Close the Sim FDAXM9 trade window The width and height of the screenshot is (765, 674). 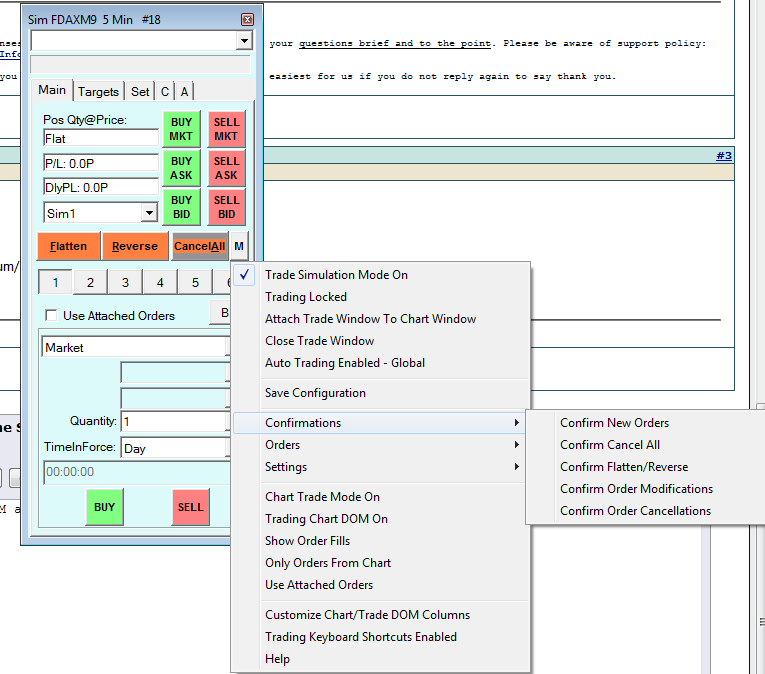[247, 20]
